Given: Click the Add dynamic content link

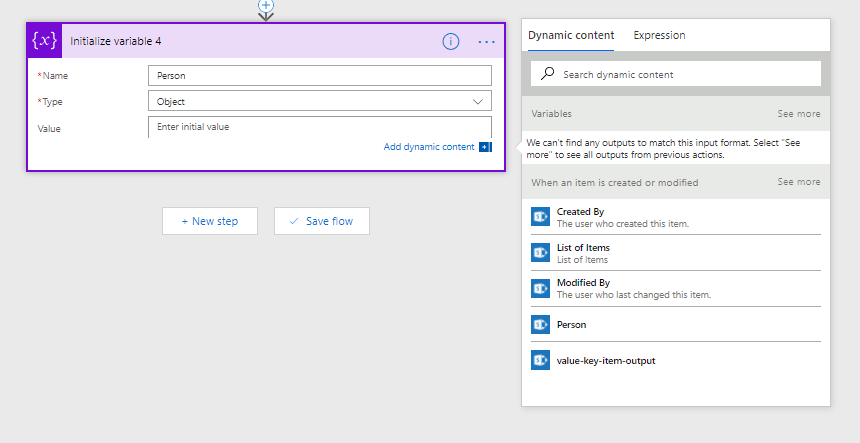Looking at the screenshot, I should 429,147.
